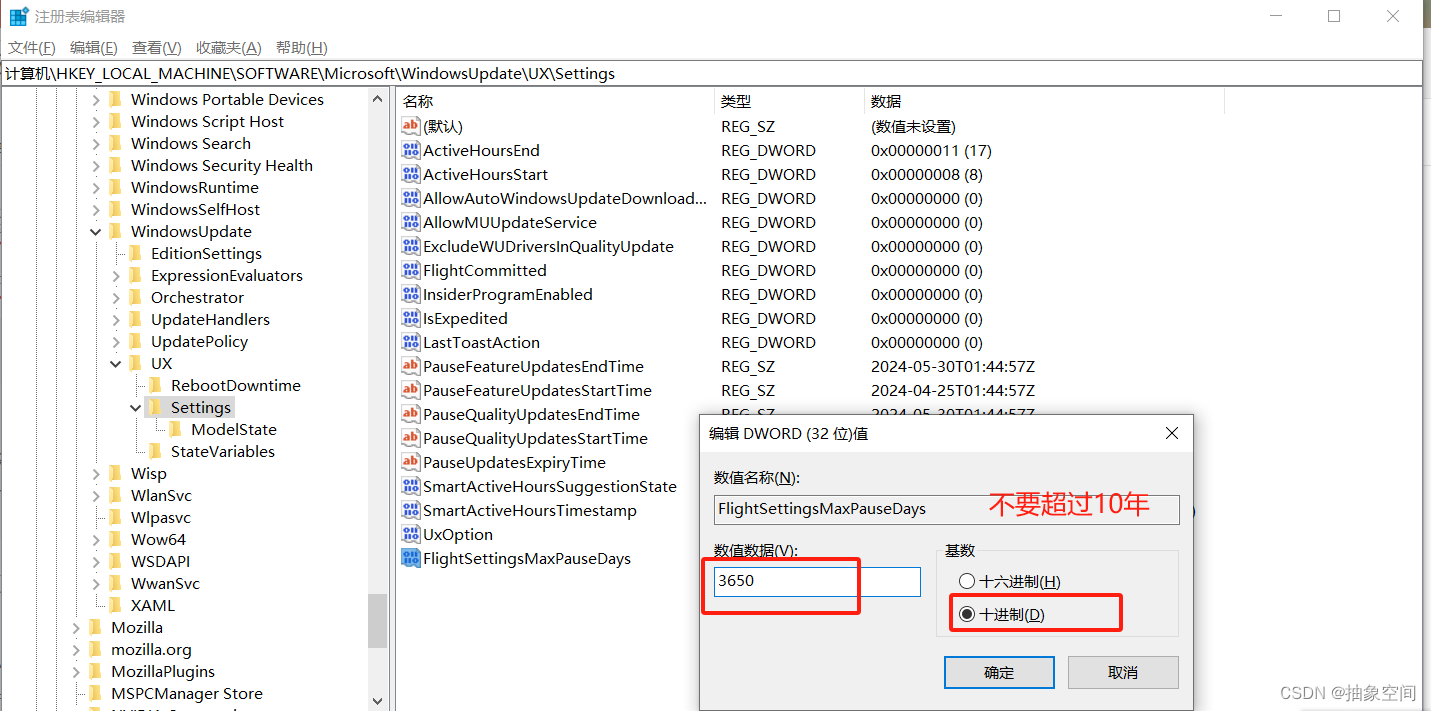
Task: Select AllowAutoWindowsUpdateDownload value row
Action: (x=565, y=198)
